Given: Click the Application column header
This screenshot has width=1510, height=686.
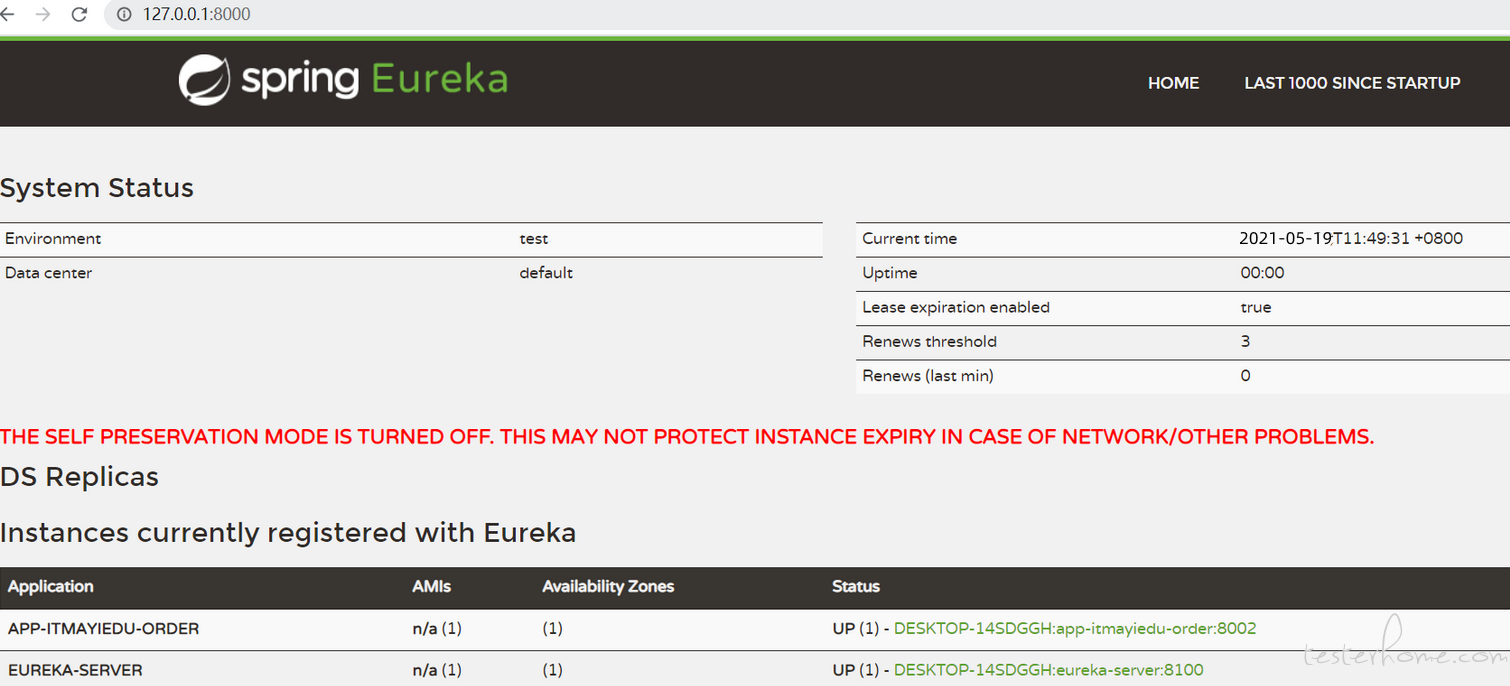Looking at the screenshot, I should 51,587.
